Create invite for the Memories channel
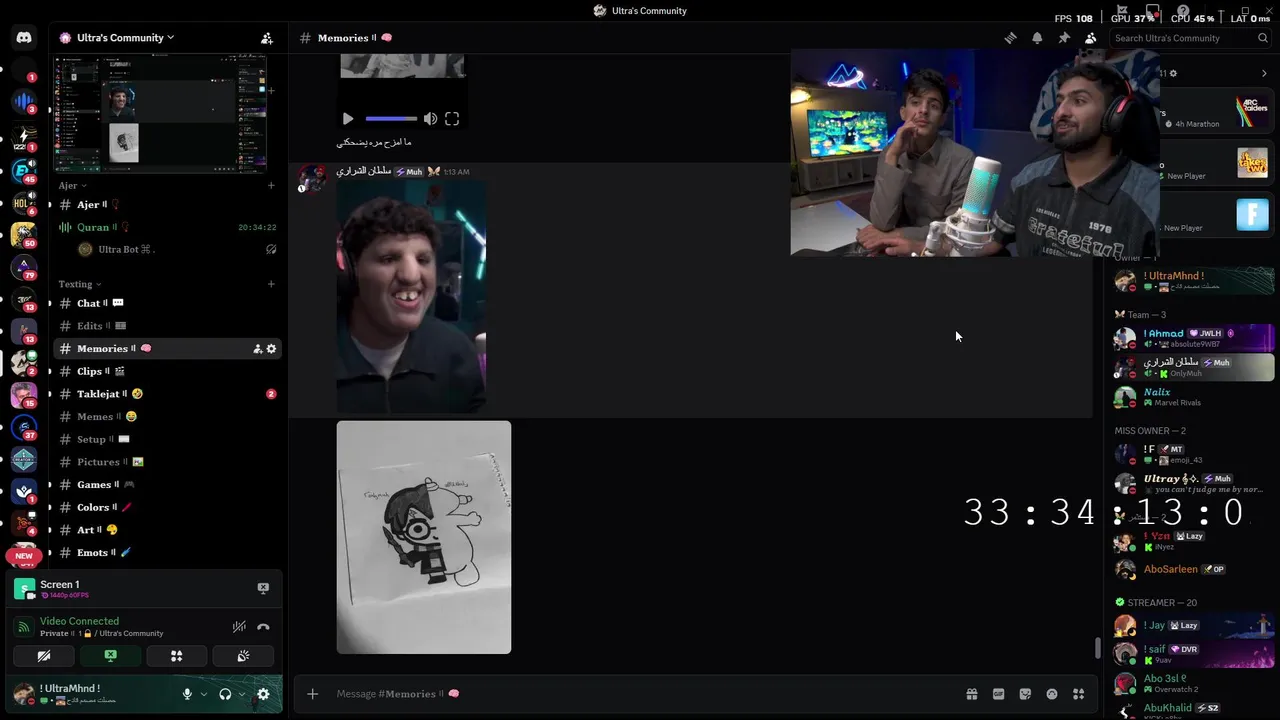The width and height of the screenshot is (1280, 720). (x=257, y=349)
